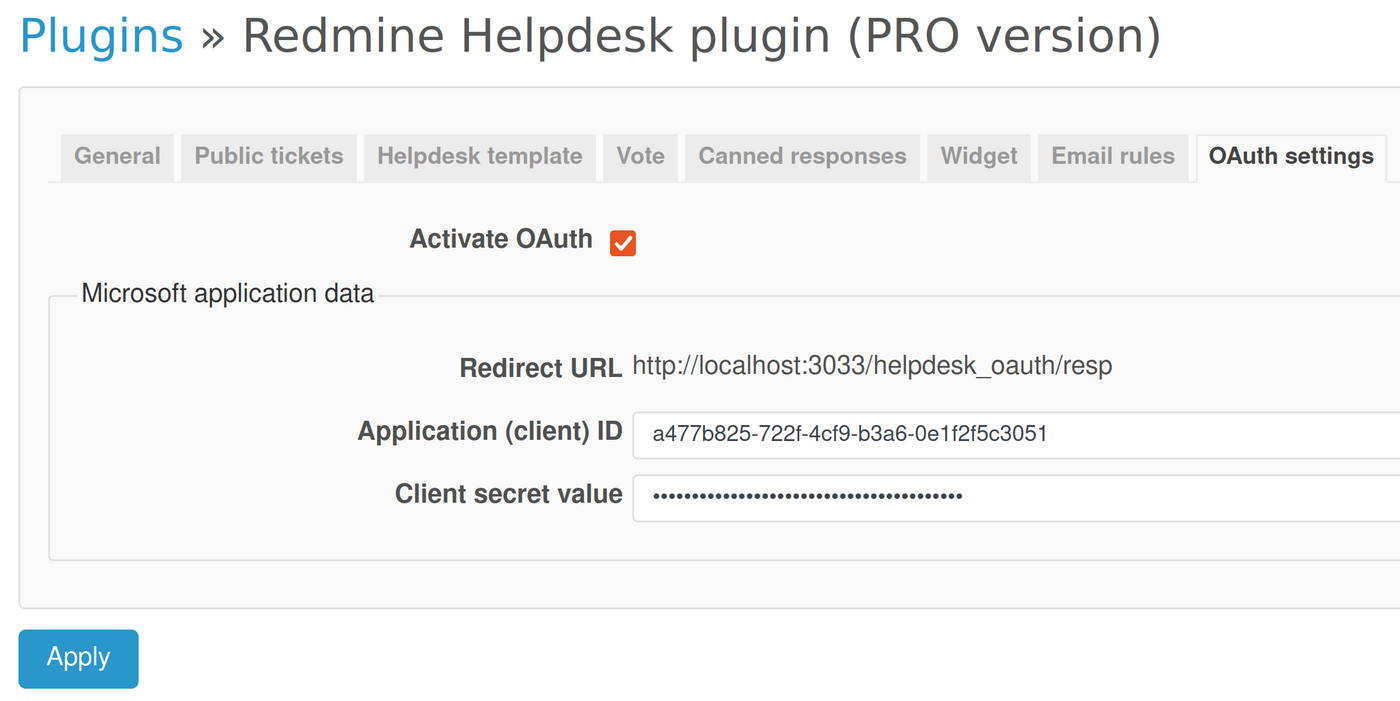
Task: Click the Application (client) ID input field
Action: point(900,435)
